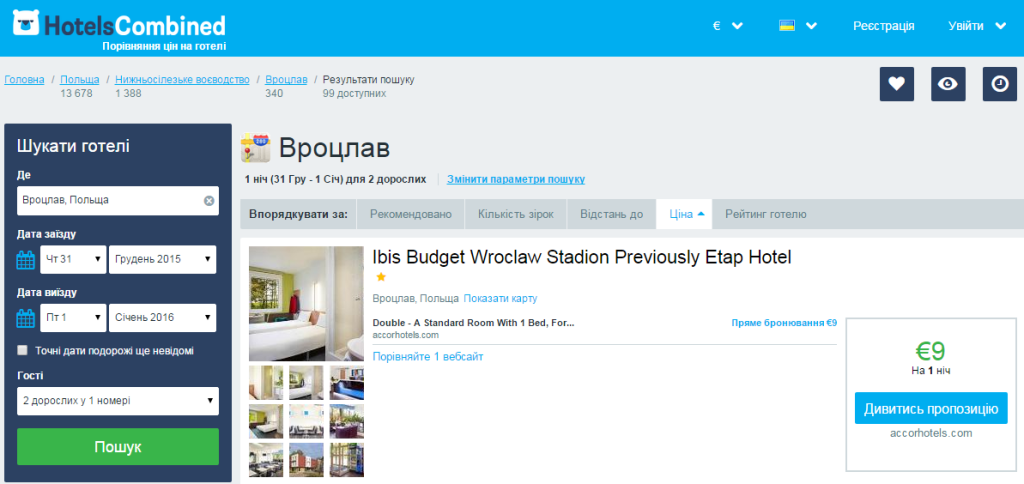
Task: Click 'Змінити параметри пошуку' link
Action: tap(516, 179)
